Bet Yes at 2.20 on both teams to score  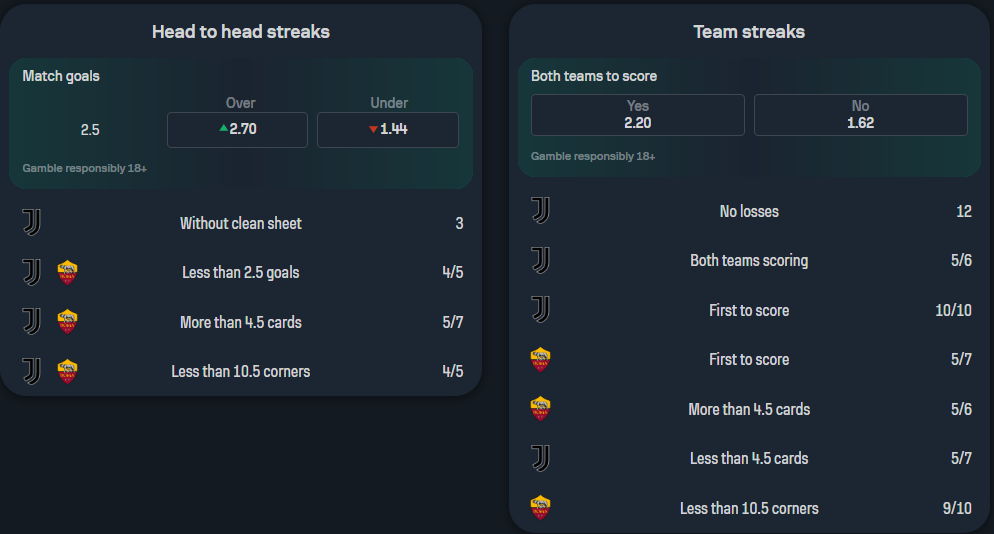[637, 114]
